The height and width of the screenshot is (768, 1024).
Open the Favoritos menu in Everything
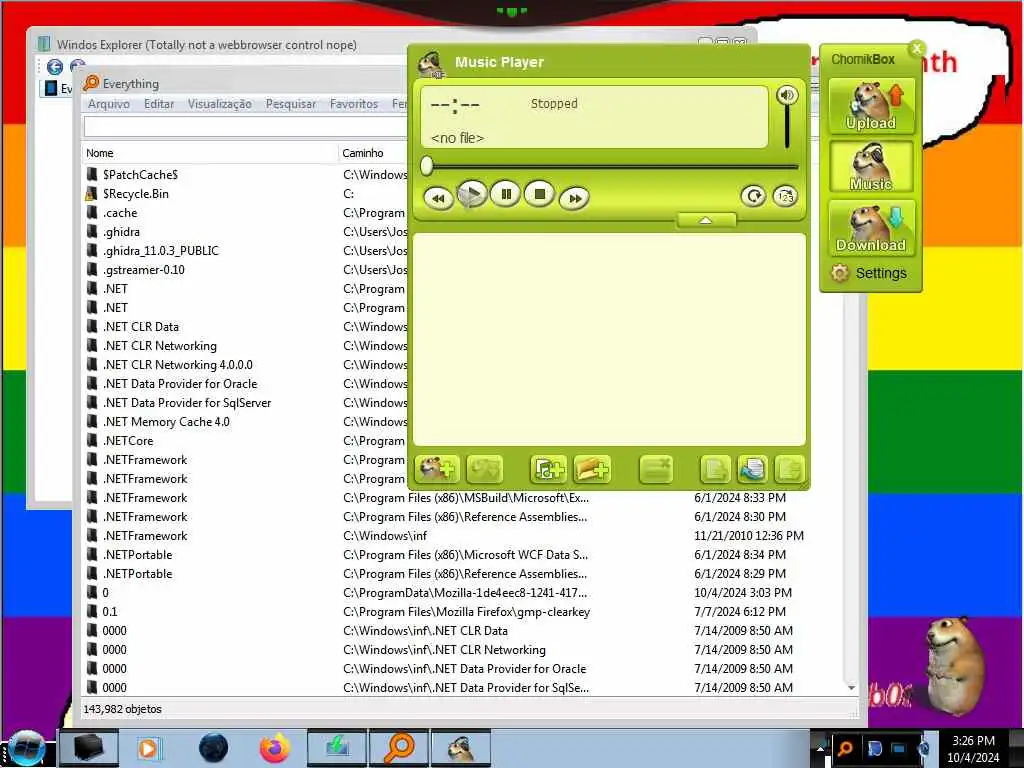click(x=354, y=104)
